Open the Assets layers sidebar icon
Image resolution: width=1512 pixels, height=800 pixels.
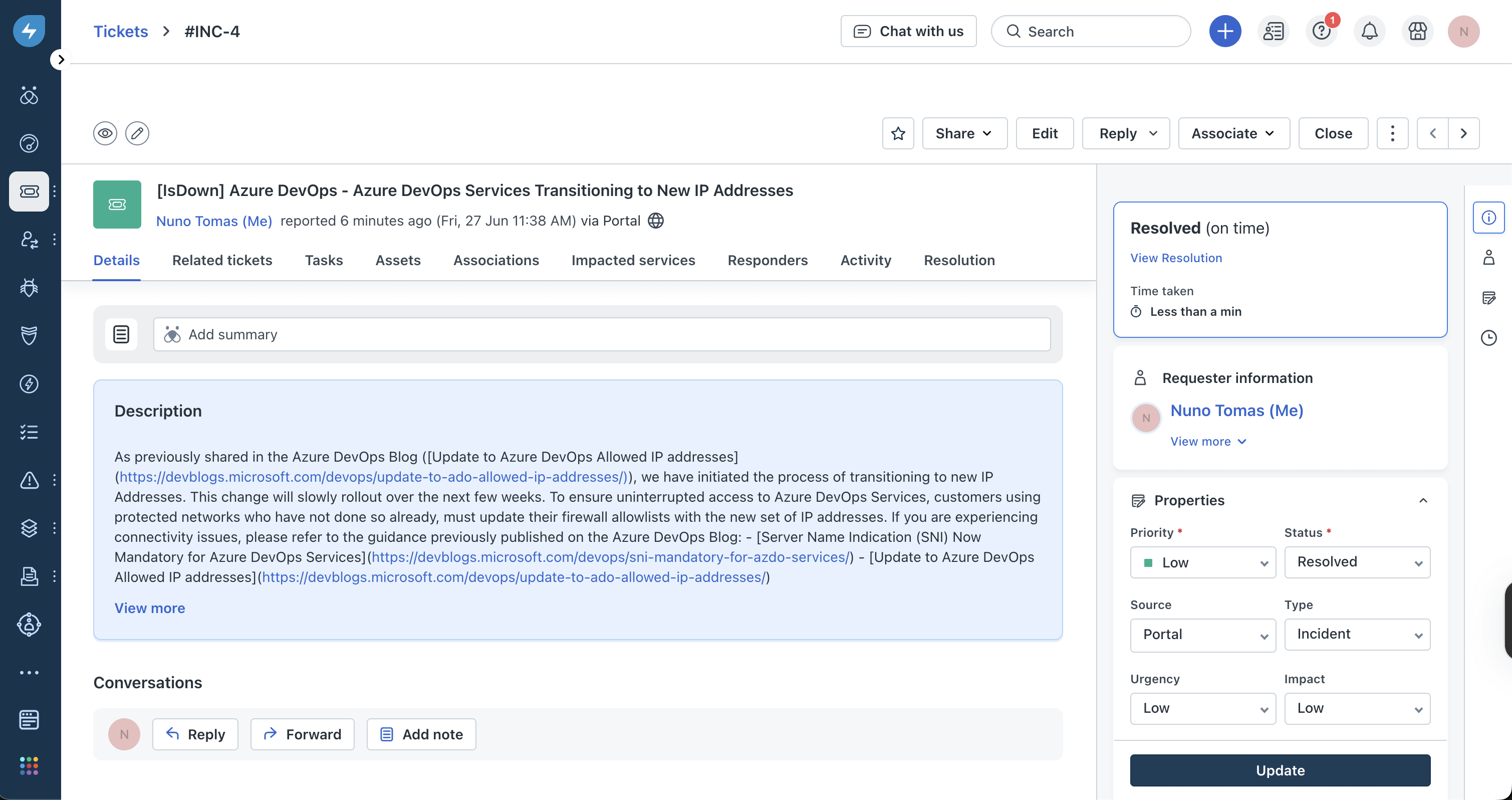29,528
